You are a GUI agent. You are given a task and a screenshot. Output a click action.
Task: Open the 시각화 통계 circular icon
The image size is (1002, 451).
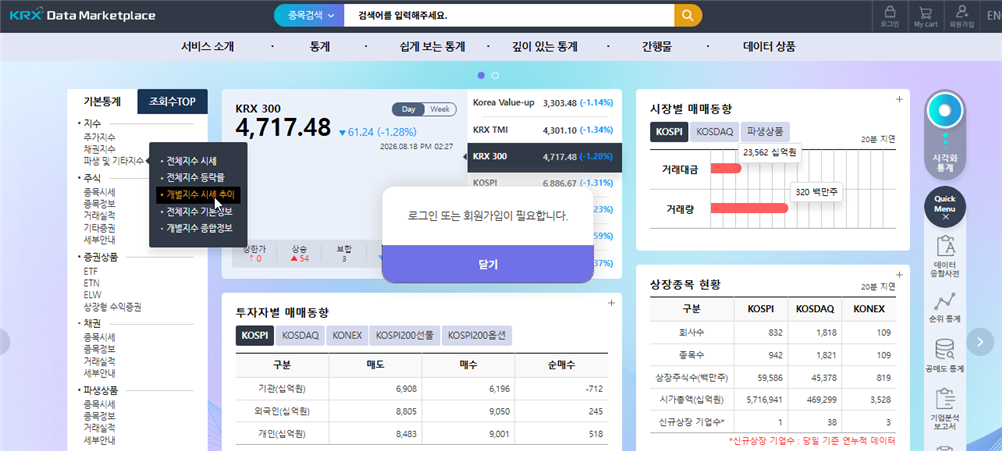945,112
